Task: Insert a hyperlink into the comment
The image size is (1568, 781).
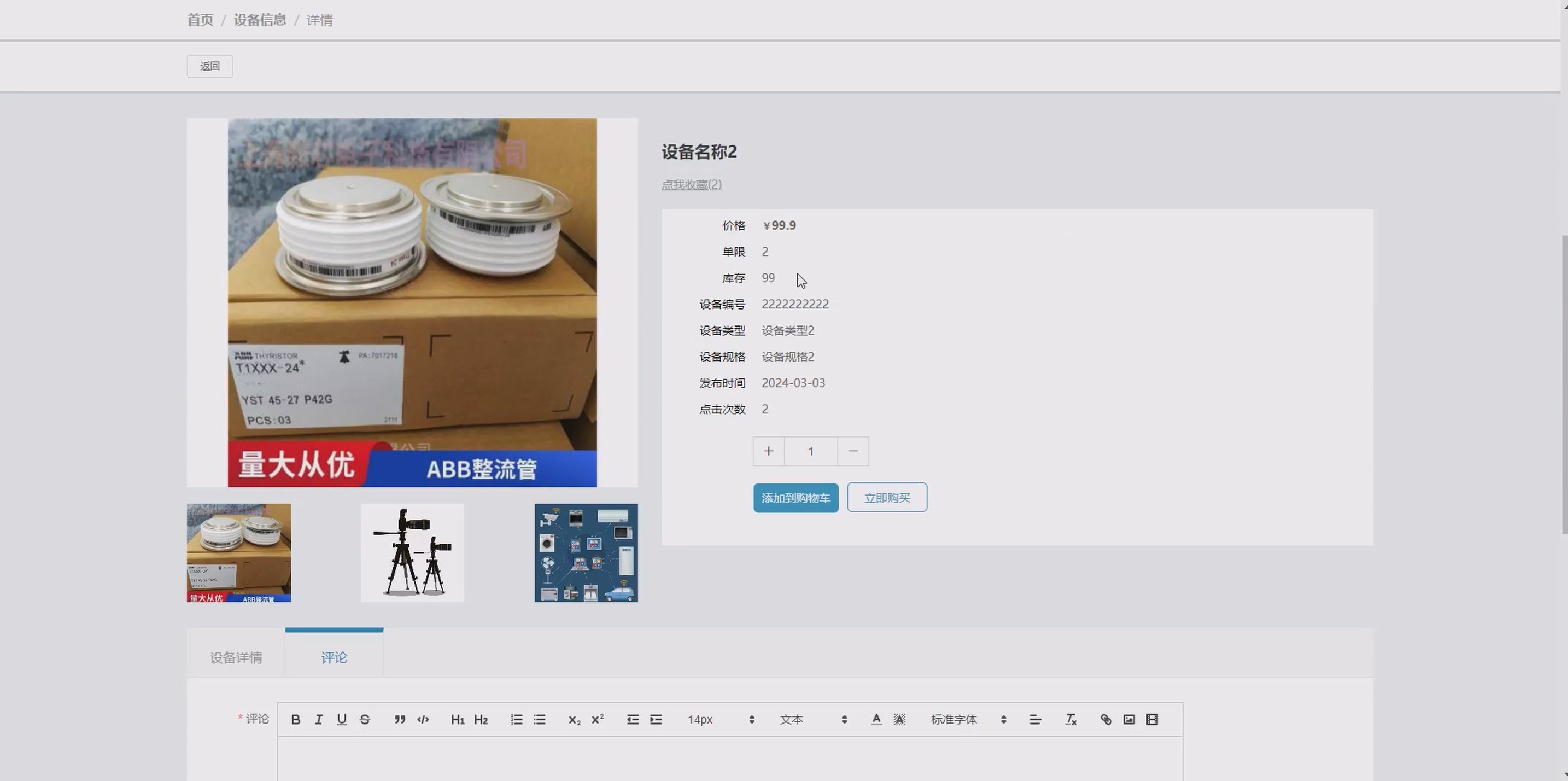Action: click(1106, 720)
